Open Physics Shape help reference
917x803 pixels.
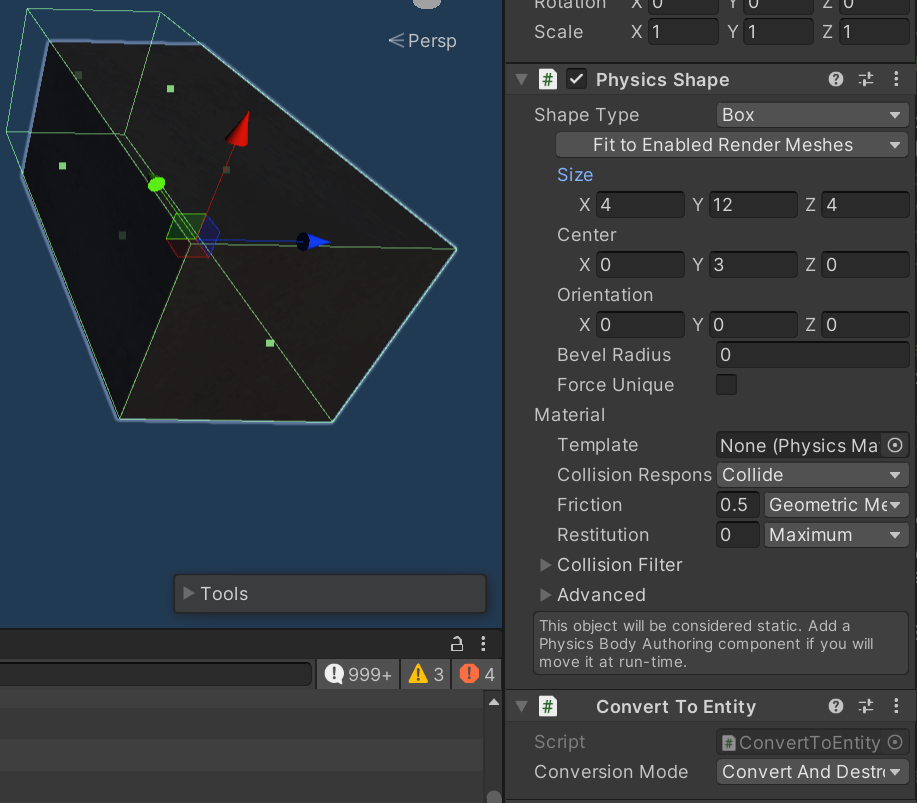(x=836, y=79)
